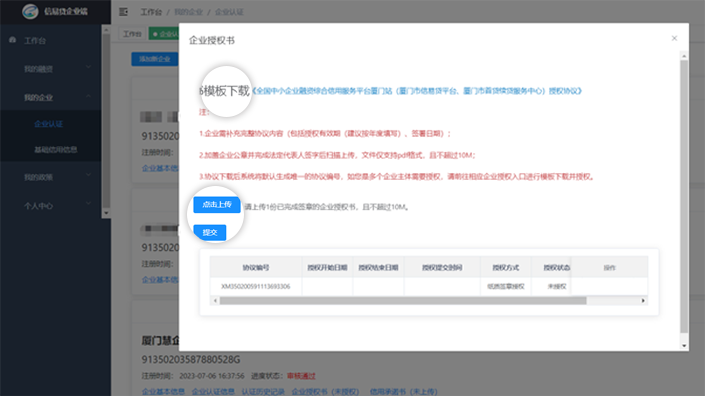Click the table horizontal scrollbar thumb
The height and width of the screenshot is (396, 705).
403,301
